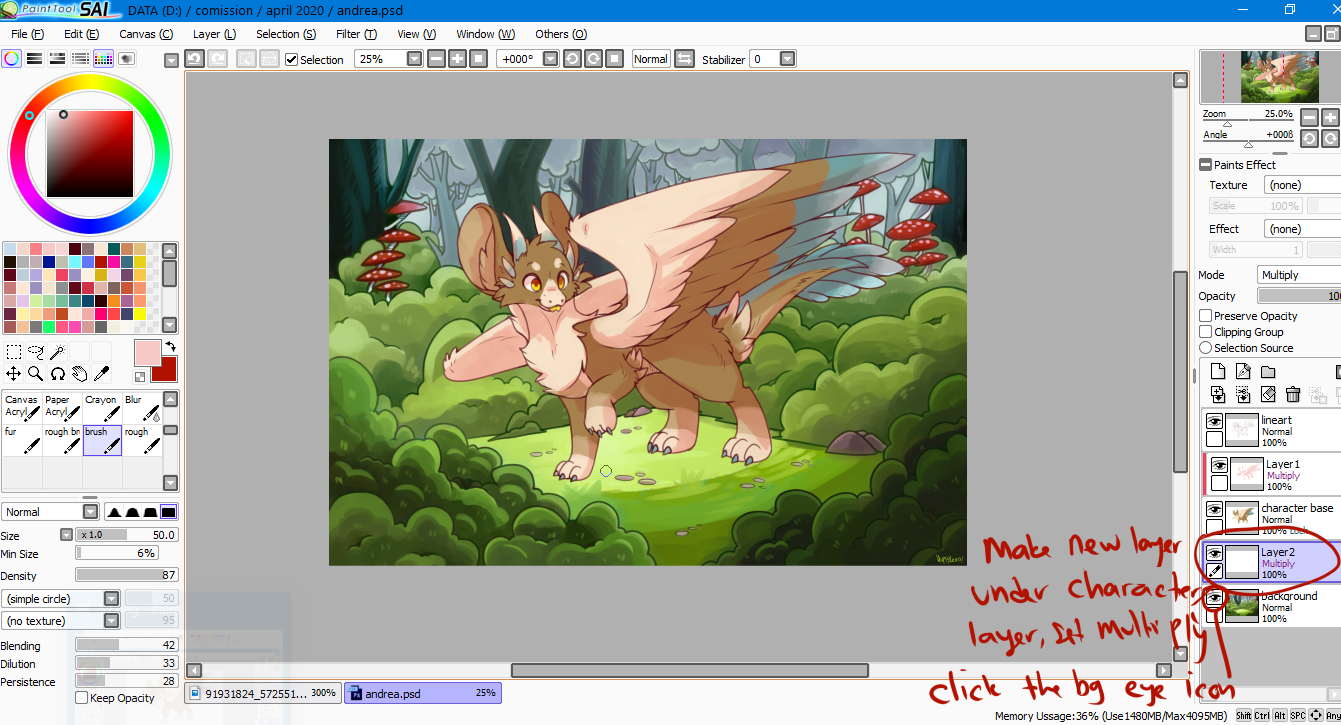Open the rotation angle dropdown
This screenshot has height=725, width=1341.
click(550, 59)
